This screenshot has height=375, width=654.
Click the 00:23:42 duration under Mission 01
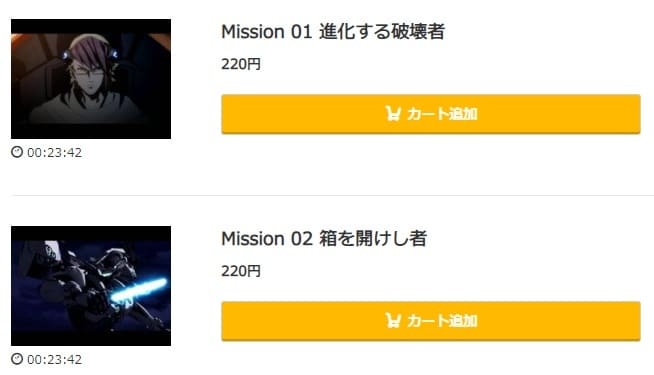[x=55, y=152]
